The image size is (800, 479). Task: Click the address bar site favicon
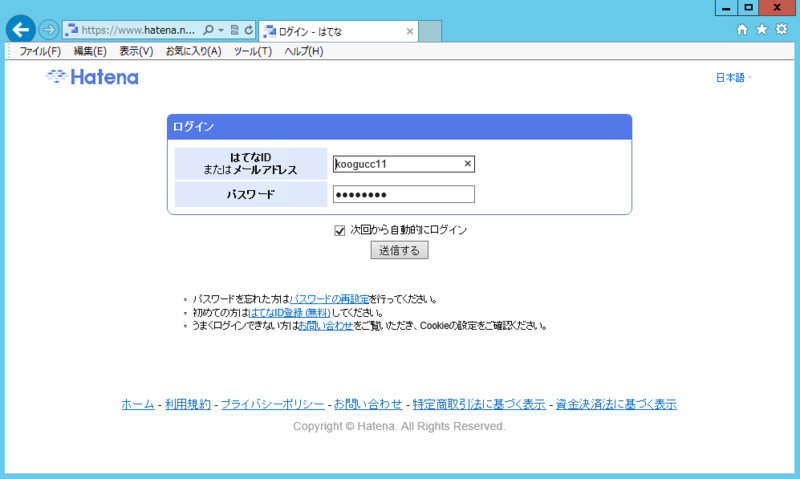tap(71, 30)
